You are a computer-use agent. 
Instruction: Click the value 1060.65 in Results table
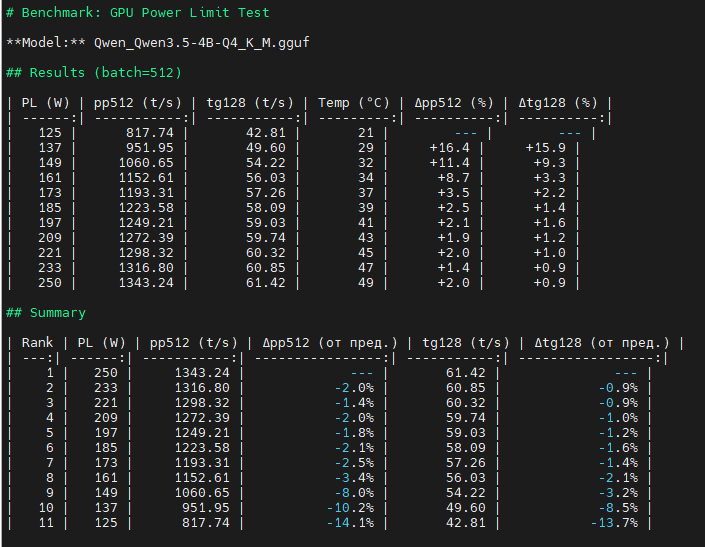(146, 163)
